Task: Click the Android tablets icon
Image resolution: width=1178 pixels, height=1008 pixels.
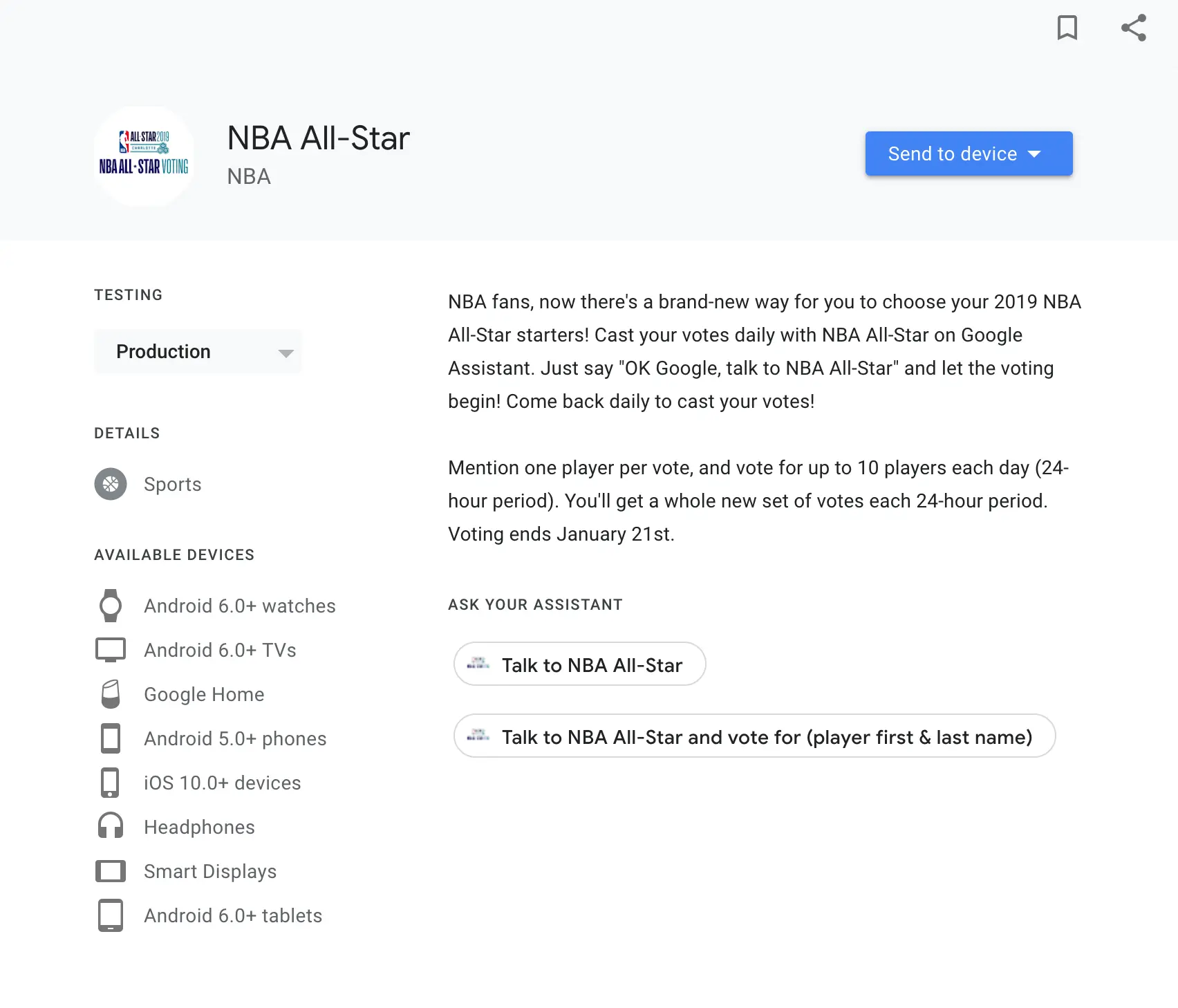Action: click(x=111, y=915)
